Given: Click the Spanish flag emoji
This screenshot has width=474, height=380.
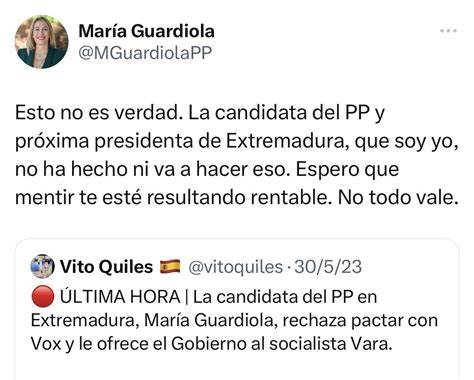Looking at the screenshot, I should (x=170, y=267).
